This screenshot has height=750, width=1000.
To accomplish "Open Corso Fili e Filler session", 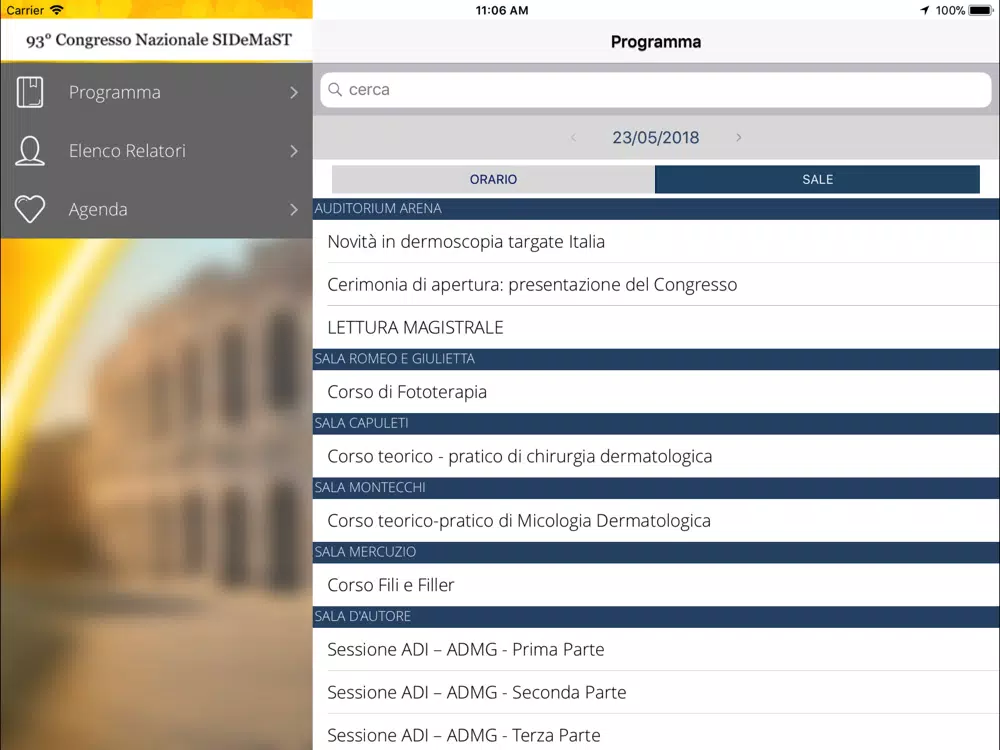I will tap(656, 585).
